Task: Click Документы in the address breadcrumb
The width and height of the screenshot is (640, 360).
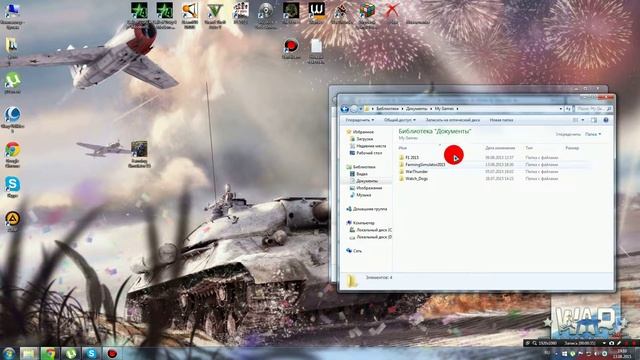Action: point(416,109)
